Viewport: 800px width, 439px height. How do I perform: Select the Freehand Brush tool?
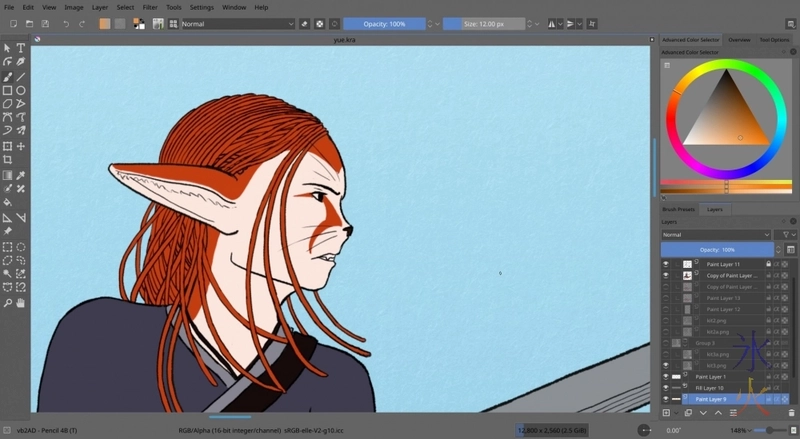(7, 76)
